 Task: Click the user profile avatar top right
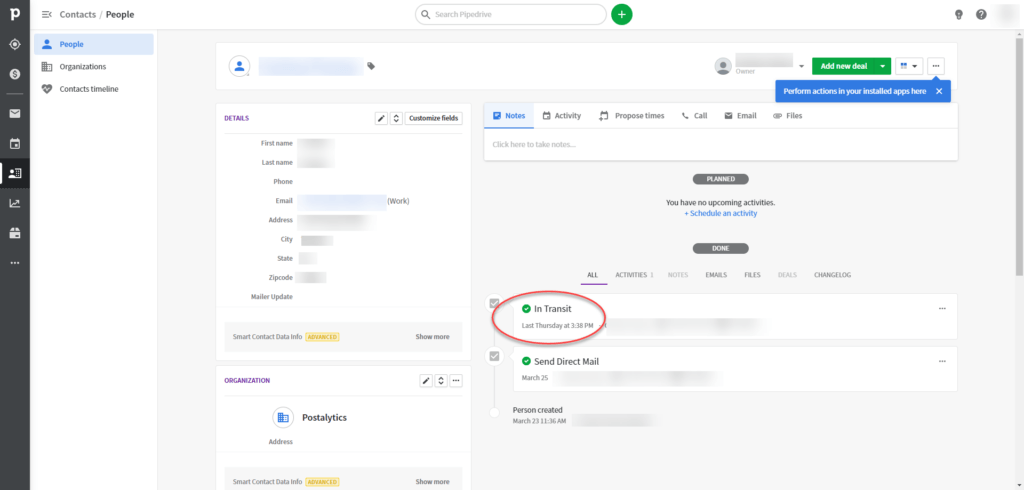(1005, 14)
